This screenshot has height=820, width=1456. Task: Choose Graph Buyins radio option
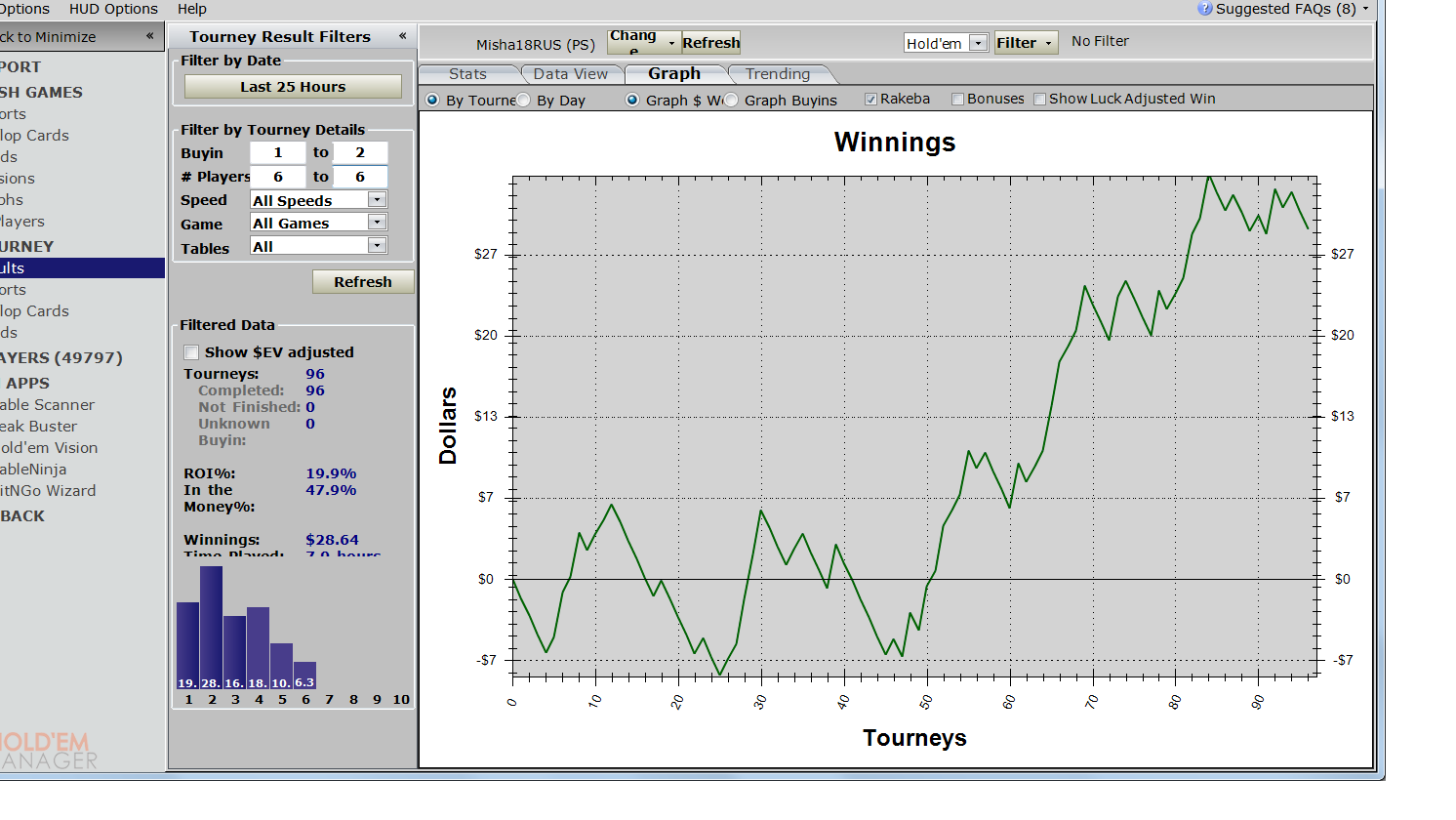[x=731, y=101]
